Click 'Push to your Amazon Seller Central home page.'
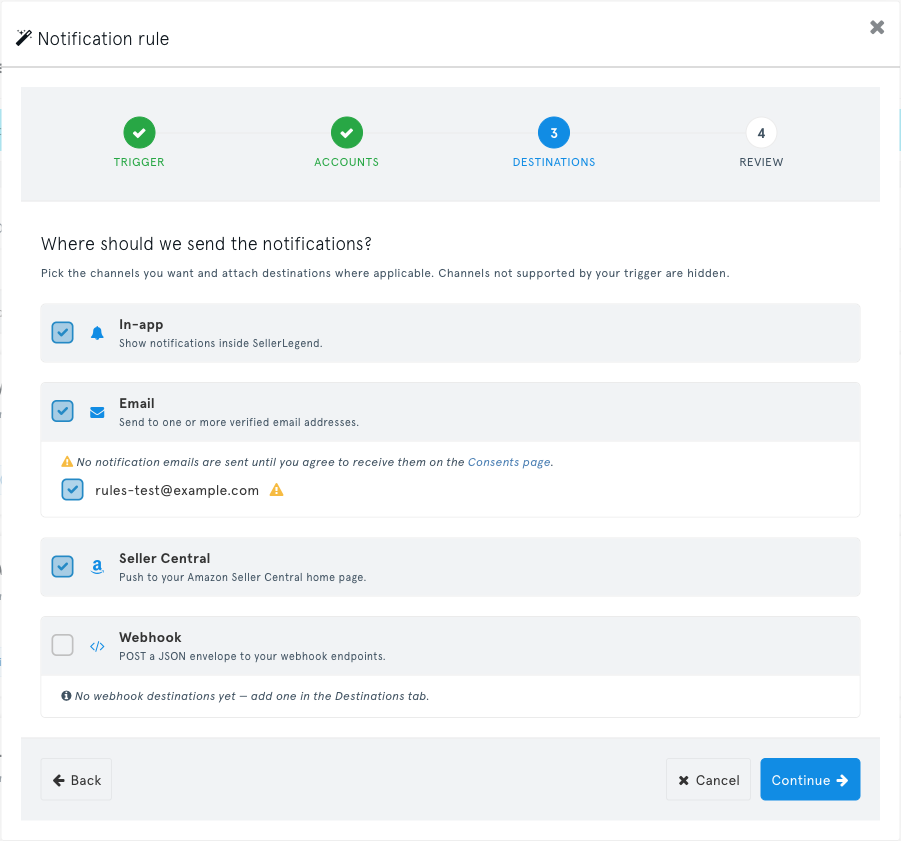901x841 pixels. point(242,577)
